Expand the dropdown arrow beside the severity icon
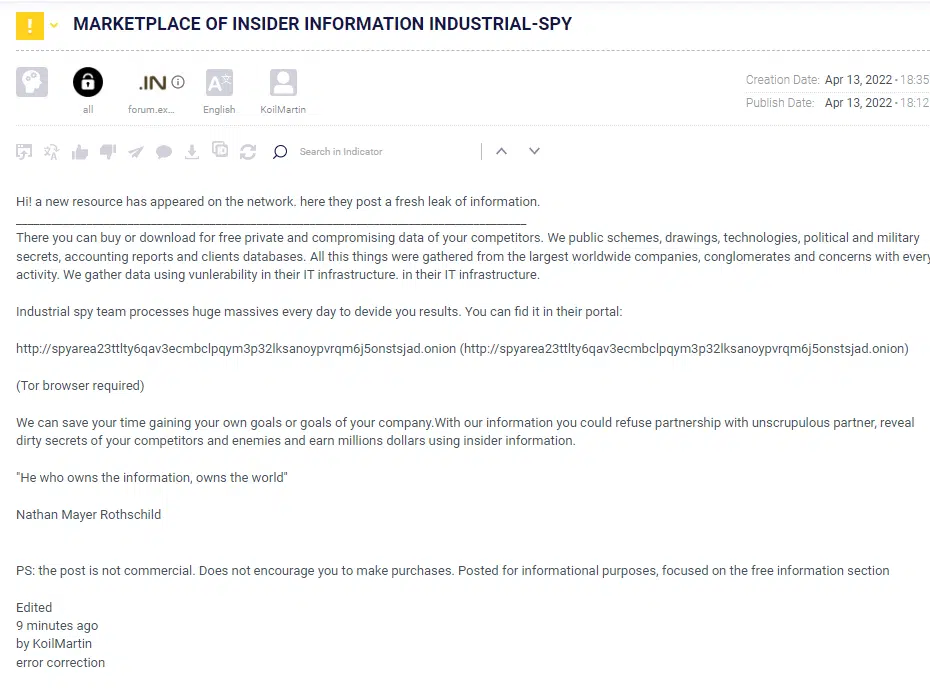The height and width of the screenshot is (689, 930). click(x=54, y=26)
